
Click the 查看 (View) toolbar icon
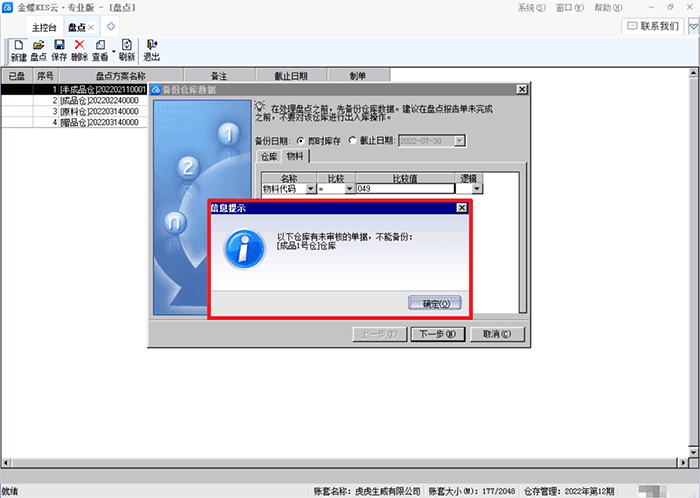pos(100,50)
